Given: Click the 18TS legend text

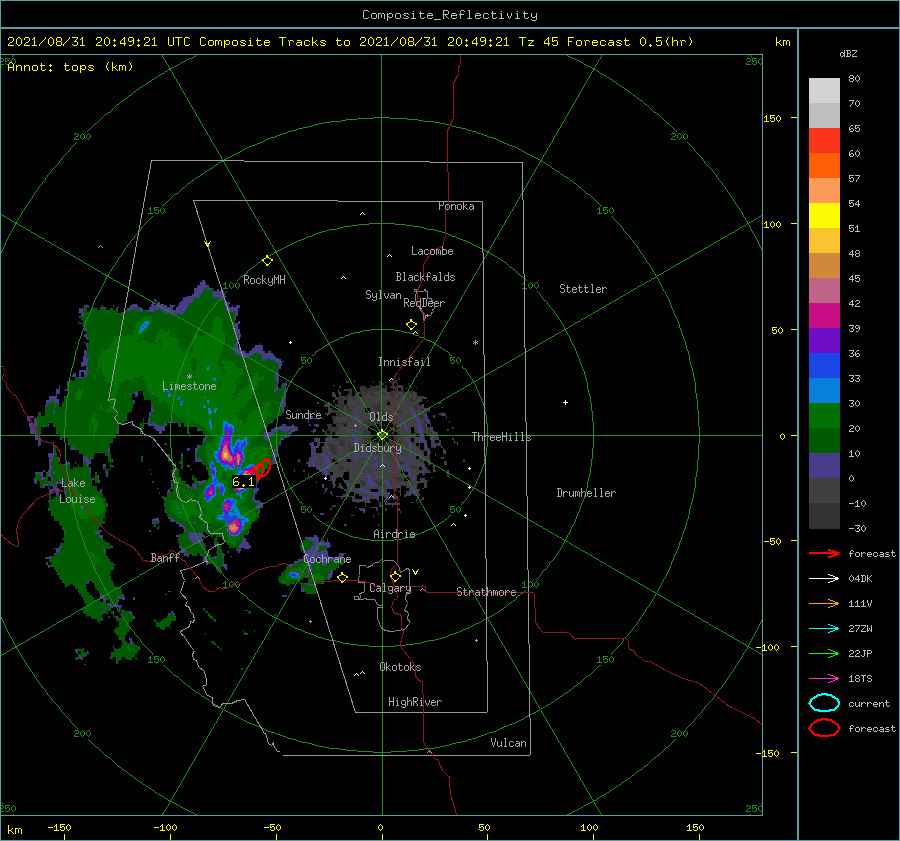Looking at the screenshot, I should pyautogui.click(x=860, y=679).
